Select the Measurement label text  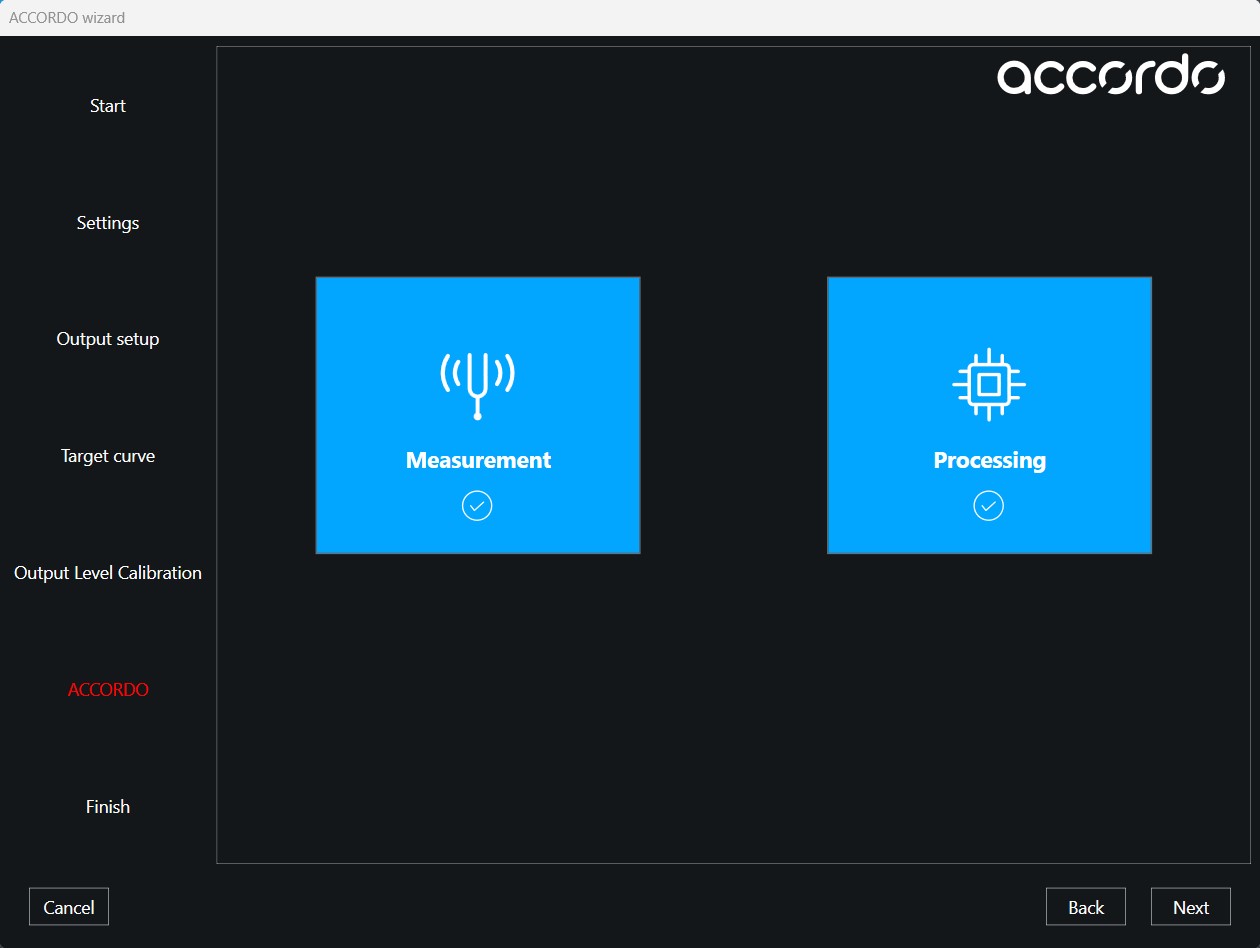pyautogui.click(x=478, y=460)
